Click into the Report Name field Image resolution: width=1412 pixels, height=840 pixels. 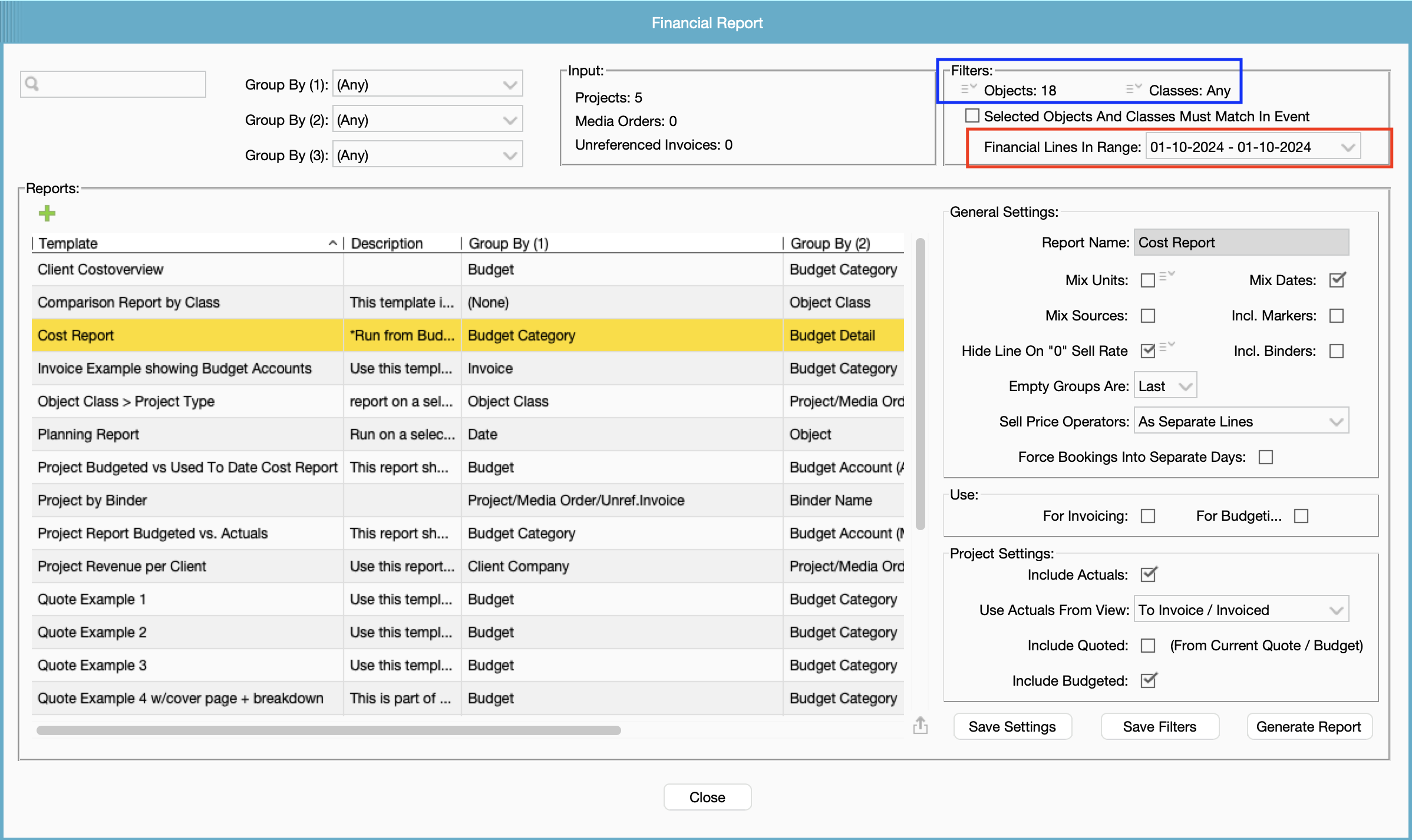tap(1241, 243)
